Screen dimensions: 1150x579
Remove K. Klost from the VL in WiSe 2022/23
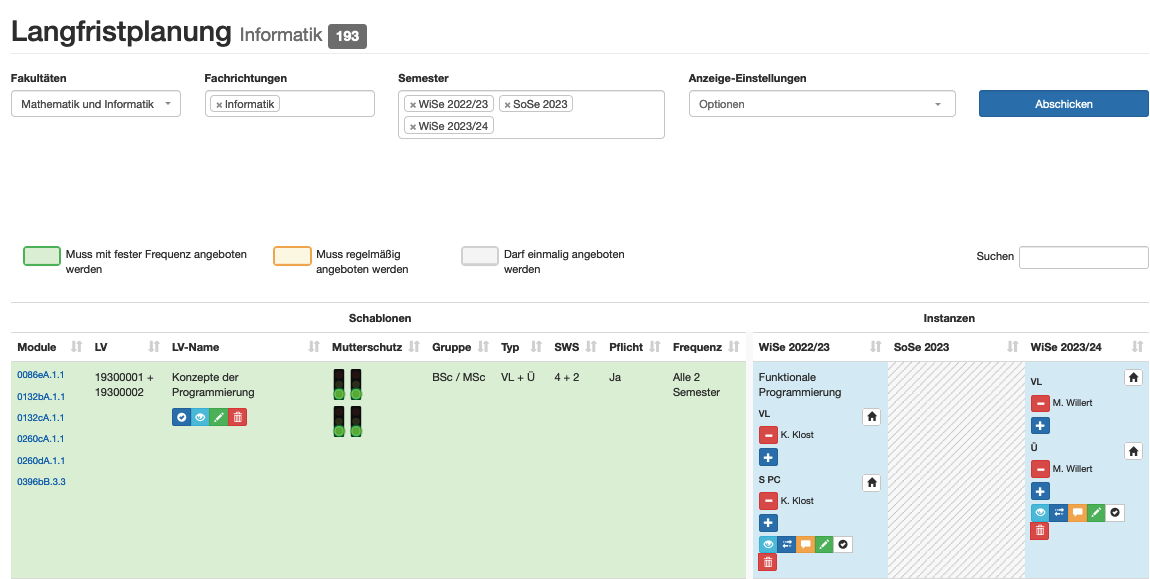coord(768,435)
